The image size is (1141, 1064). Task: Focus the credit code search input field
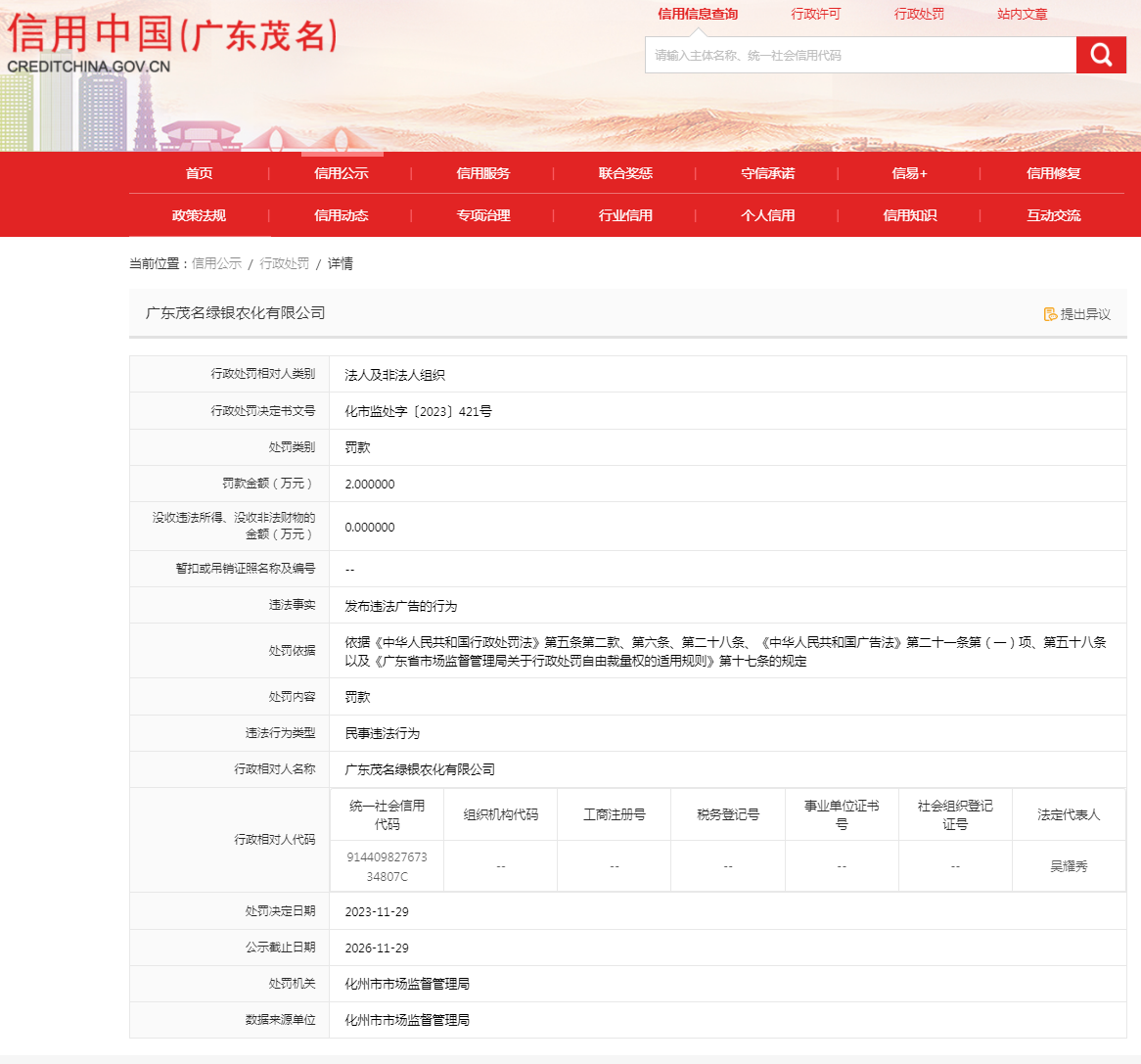(x=860, y=55)
